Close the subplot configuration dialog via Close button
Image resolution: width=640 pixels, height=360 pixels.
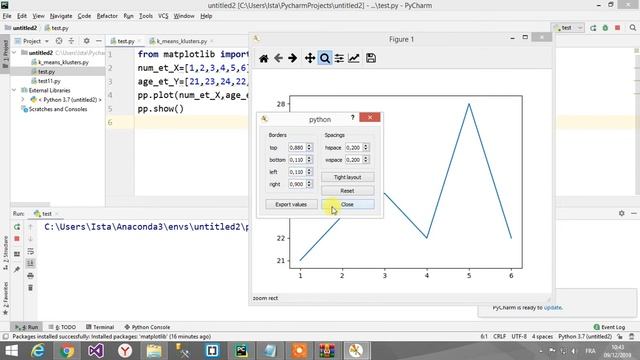(x=347, y=204)
